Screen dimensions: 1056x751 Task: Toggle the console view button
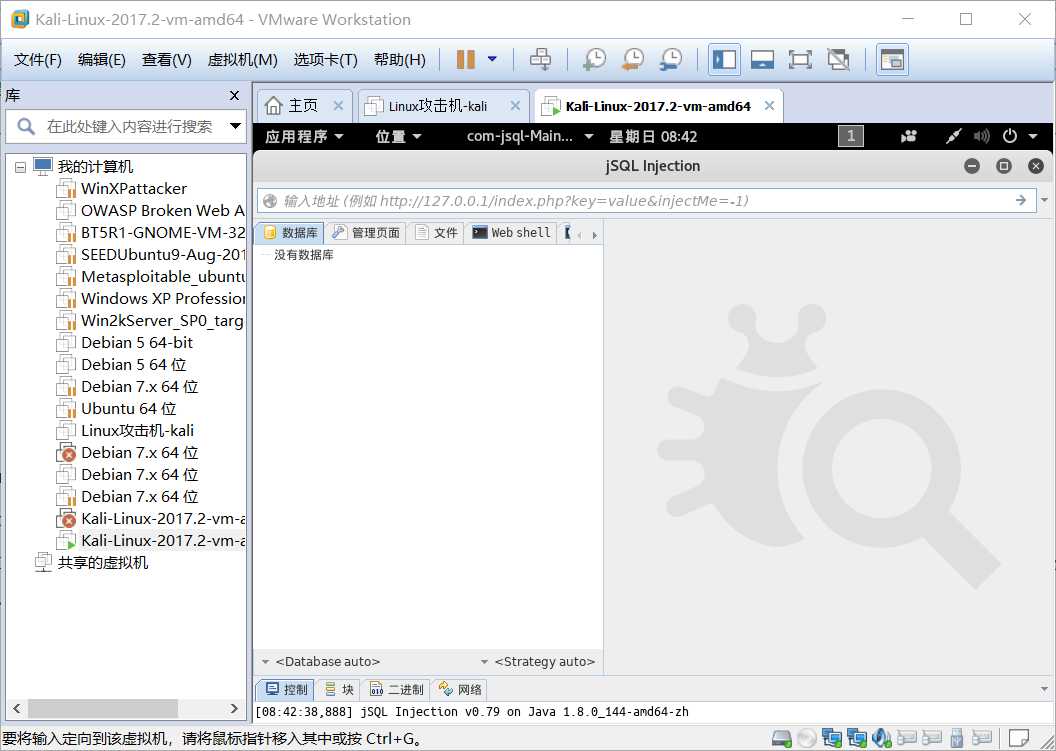(x=892, y=59)
